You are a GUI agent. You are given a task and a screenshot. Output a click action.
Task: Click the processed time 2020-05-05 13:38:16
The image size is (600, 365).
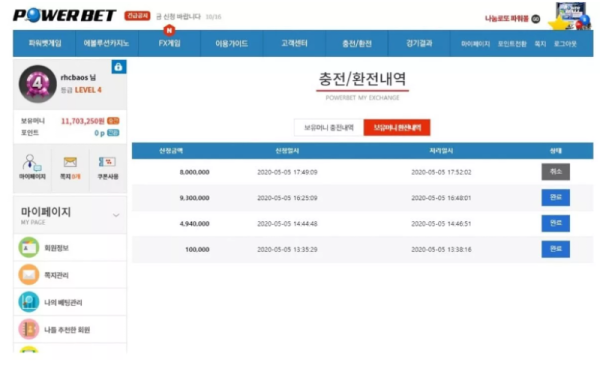click(441, 249)
